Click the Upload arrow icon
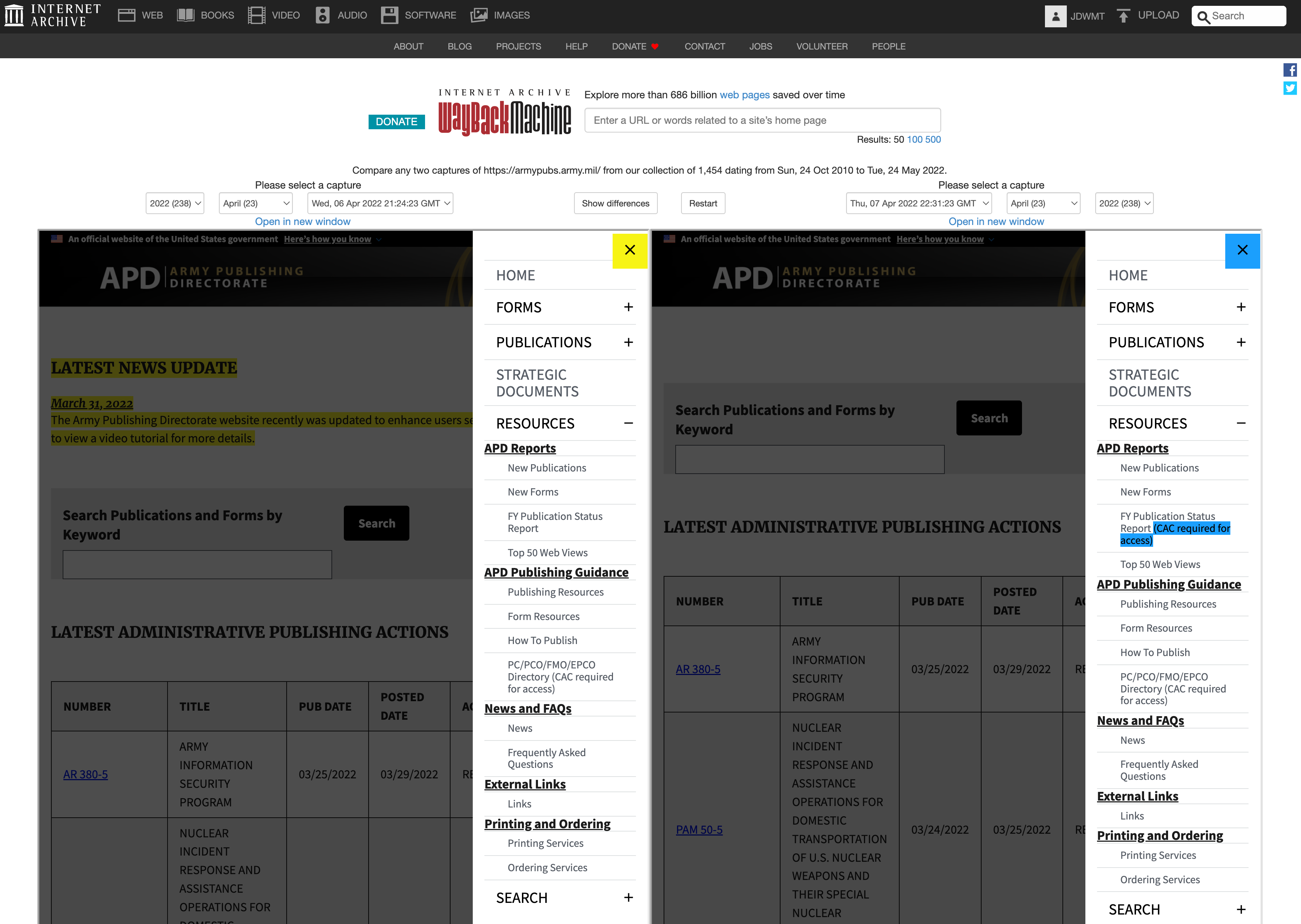 coord(1123,15)
